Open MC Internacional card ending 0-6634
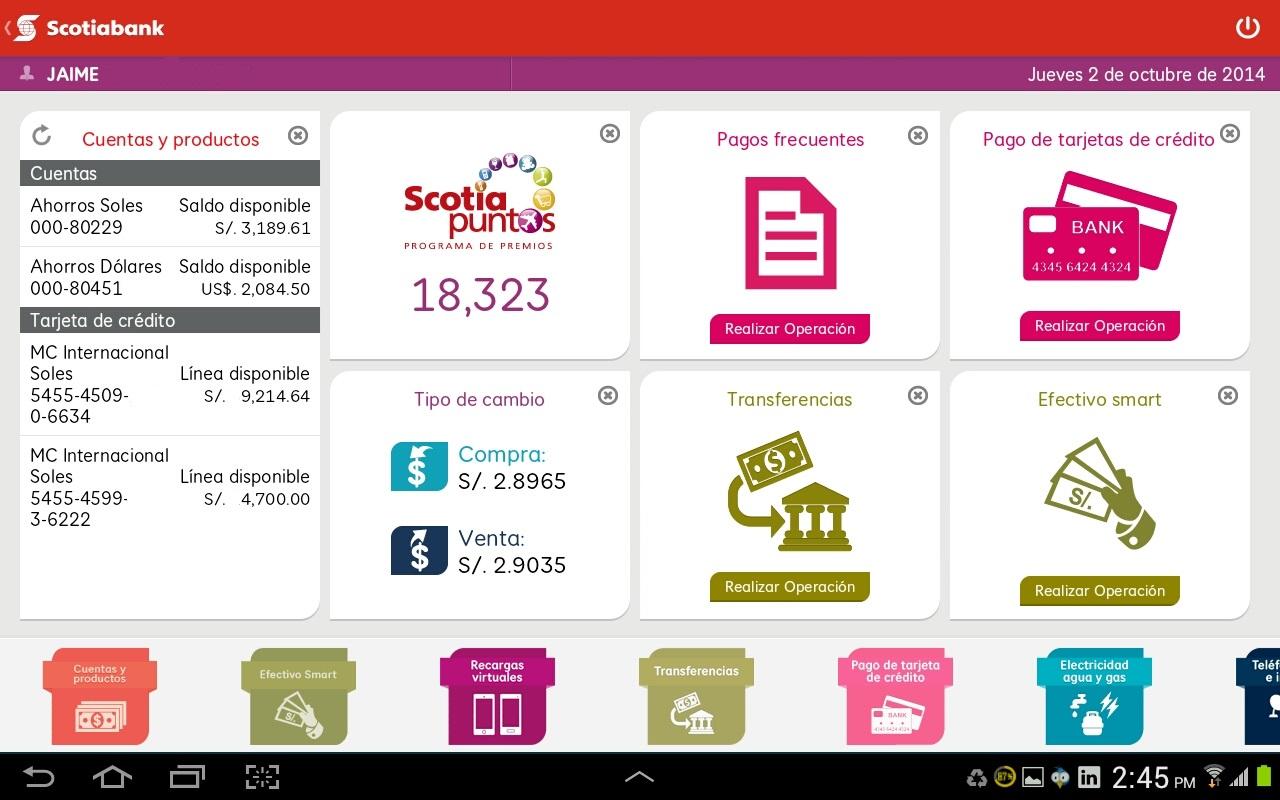The image size is (1280, 800). coord(170,384)
